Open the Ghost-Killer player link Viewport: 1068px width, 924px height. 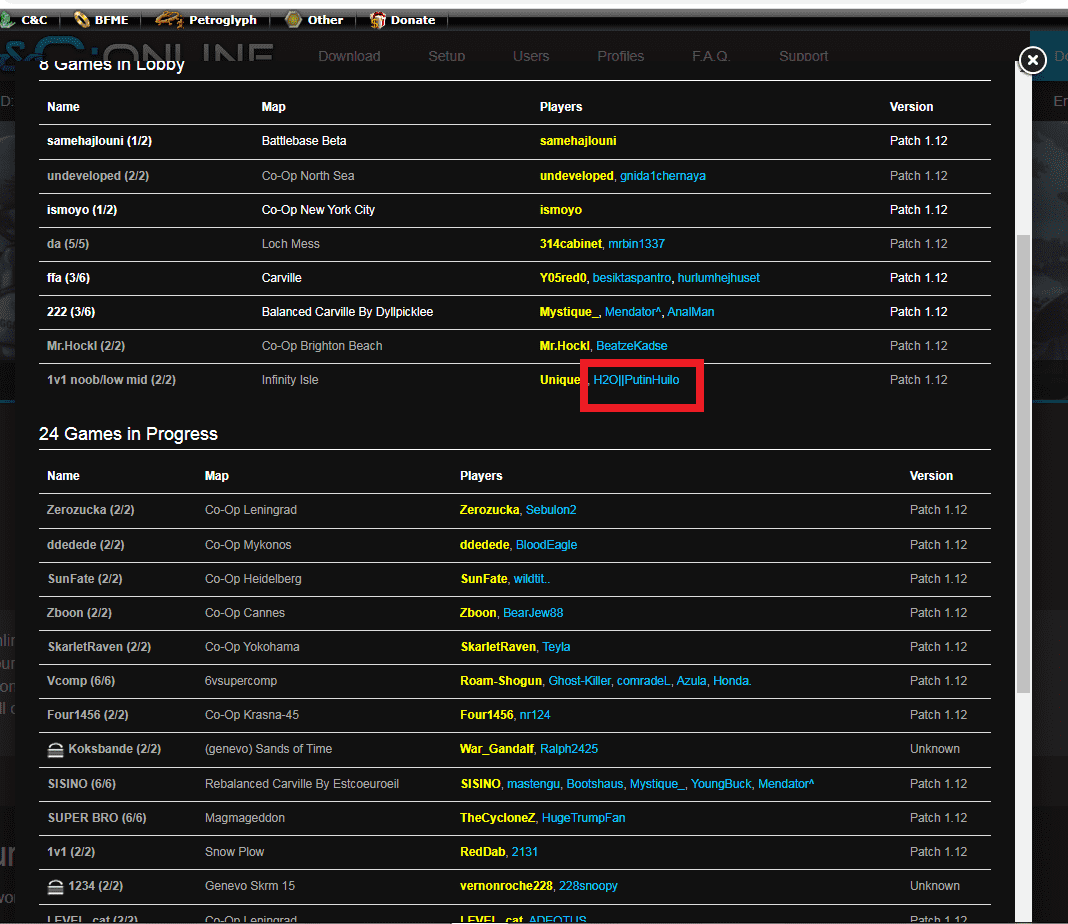pyautogui.click(x=579, y=681)
